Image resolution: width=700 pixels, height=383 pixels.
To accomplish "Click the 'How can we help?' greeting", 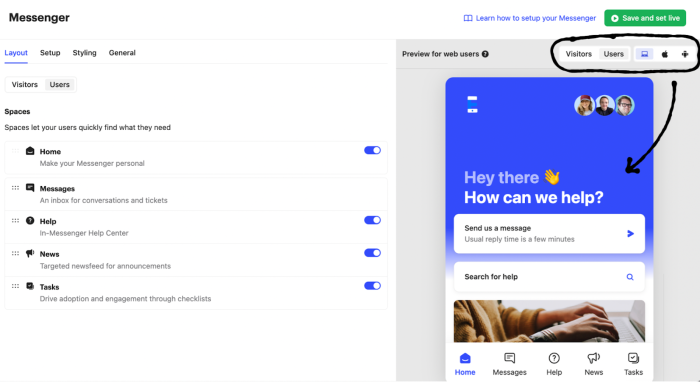I will coord(533,197).
